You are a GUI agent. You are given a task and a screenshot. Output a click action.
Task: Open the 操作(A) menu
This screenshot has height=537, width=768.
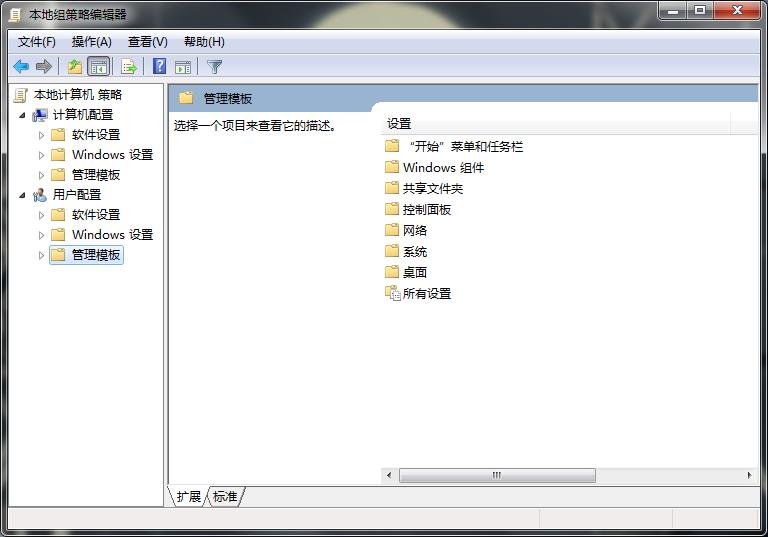(92, 42)
